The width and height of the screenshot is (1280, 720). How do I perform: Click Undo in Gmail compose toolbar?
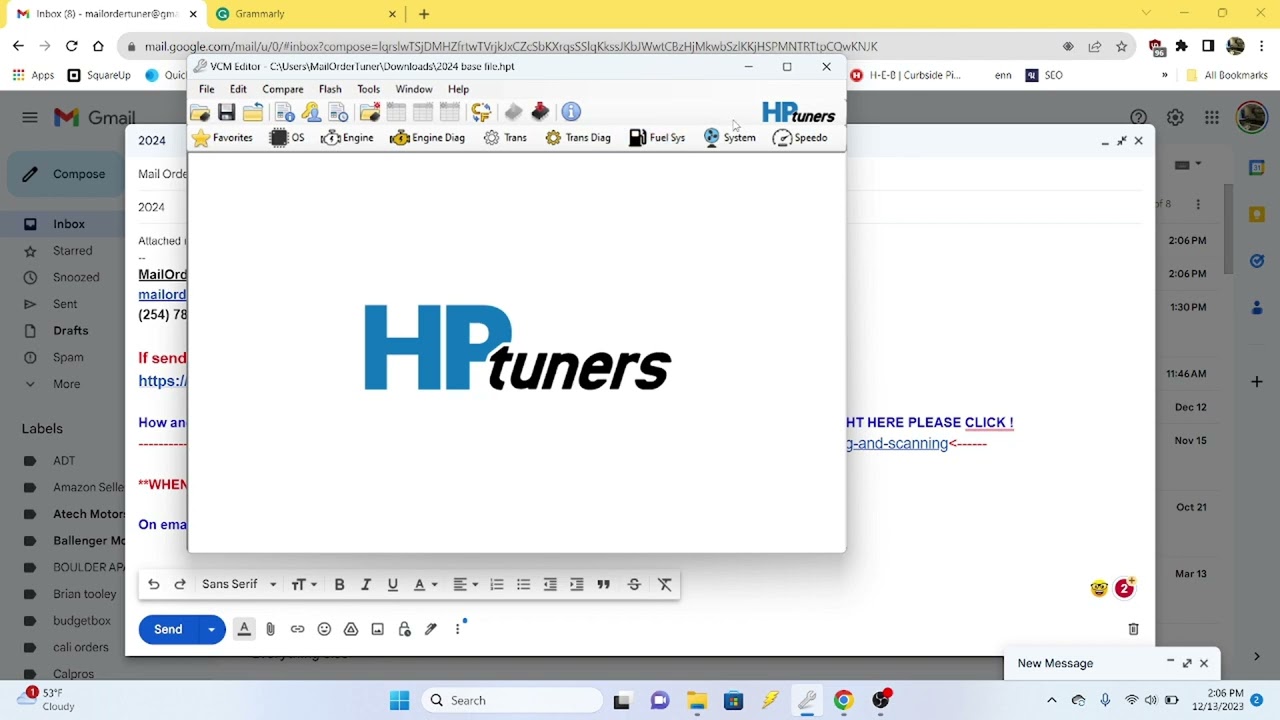pyautogui.click(x=153, y=585)
